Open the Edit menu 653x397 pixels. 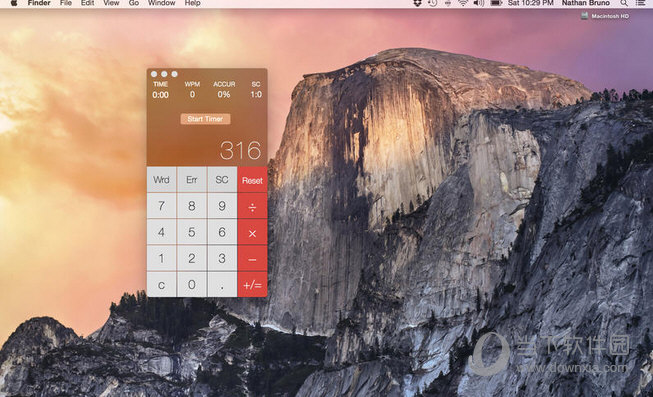click(87, 3)
